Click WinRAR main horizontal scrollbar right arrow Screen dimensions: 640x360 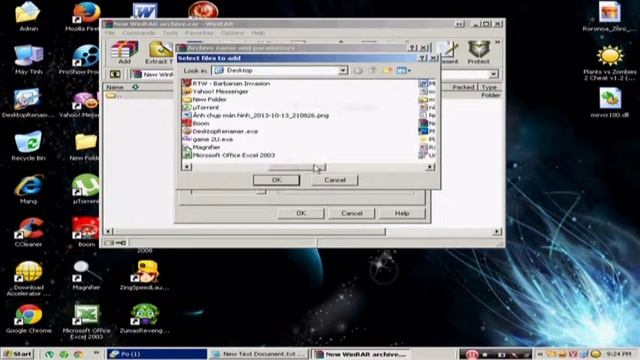point(497,231)
